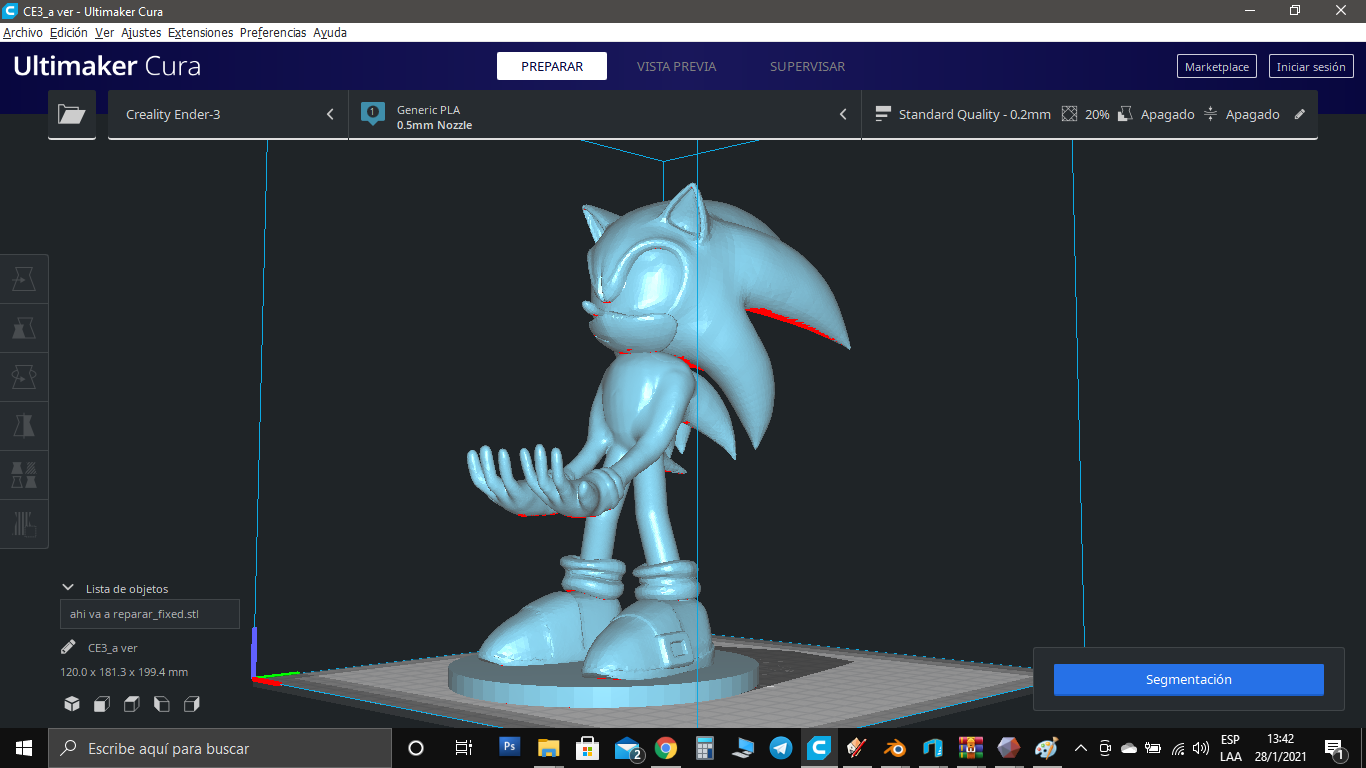Activate the Support Blocker tool
The image size is (1366, 768).
(24, 524)
